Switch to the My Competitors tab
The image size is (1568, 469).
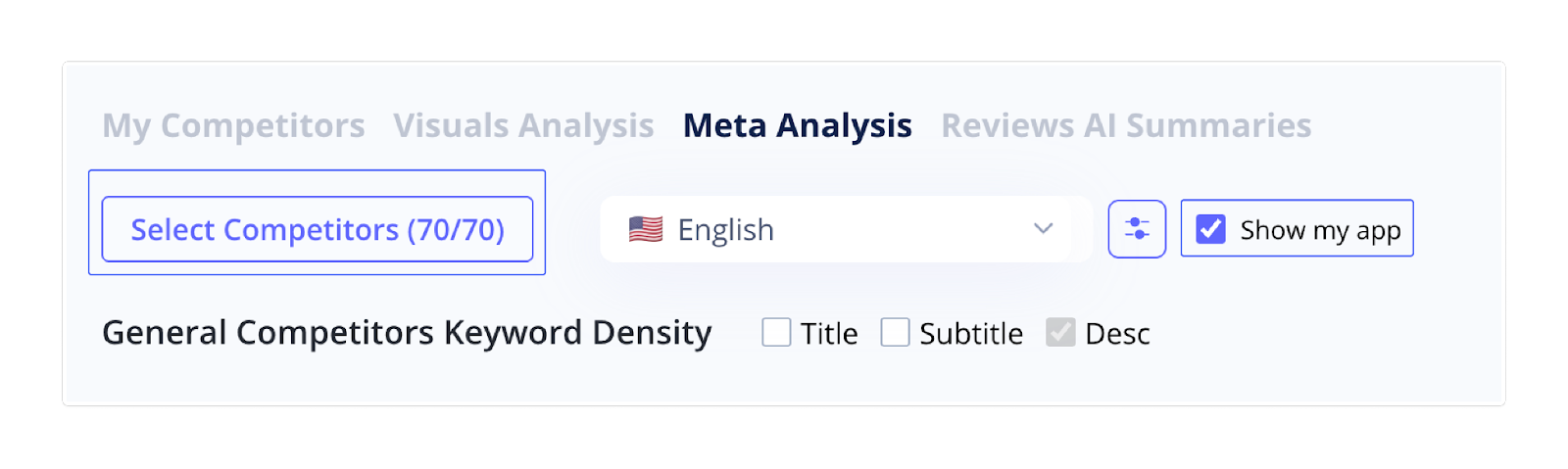(x=233, y=125)
